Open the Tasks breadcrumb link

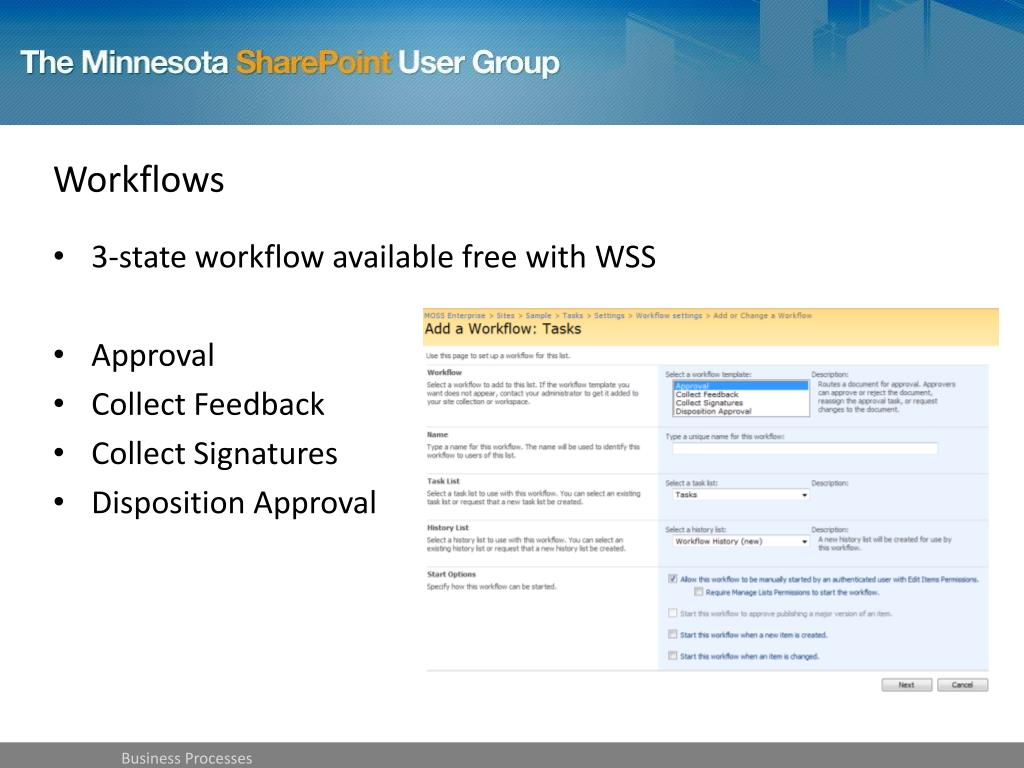point(573,315)
